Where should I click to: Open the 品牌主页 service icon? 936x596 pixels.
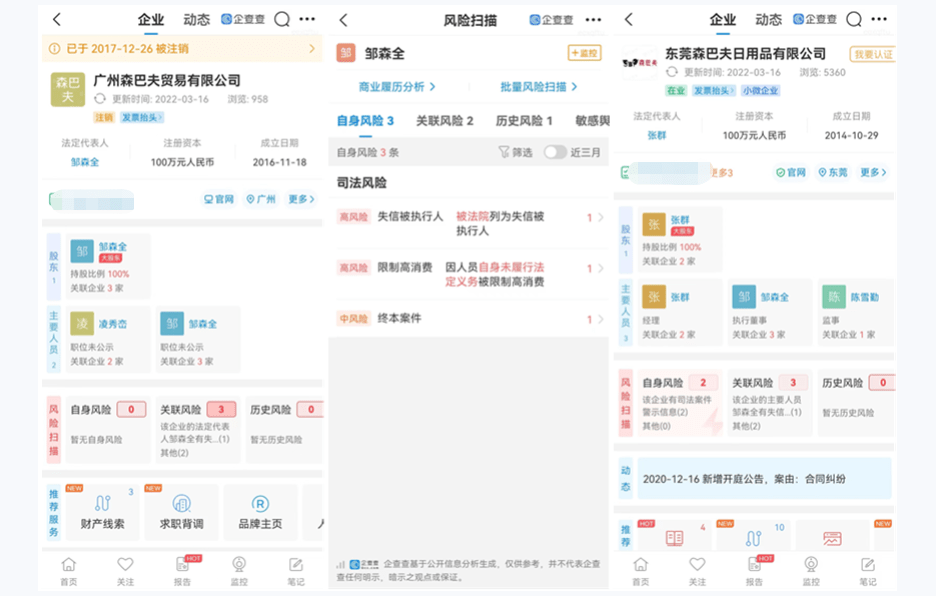click(260, 512)
